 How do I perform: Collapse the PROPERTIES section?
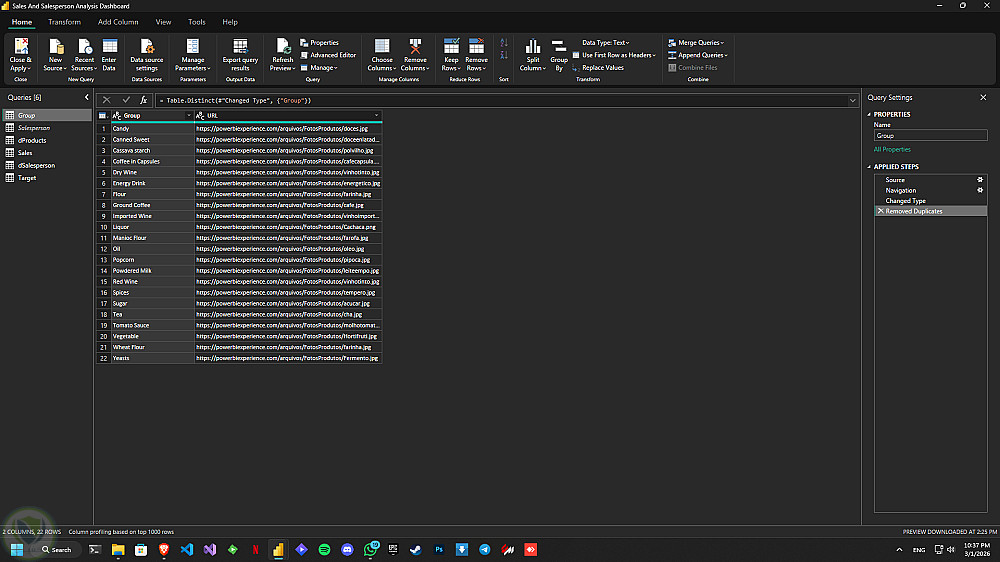pyautogui.click(x=869, y=115)
